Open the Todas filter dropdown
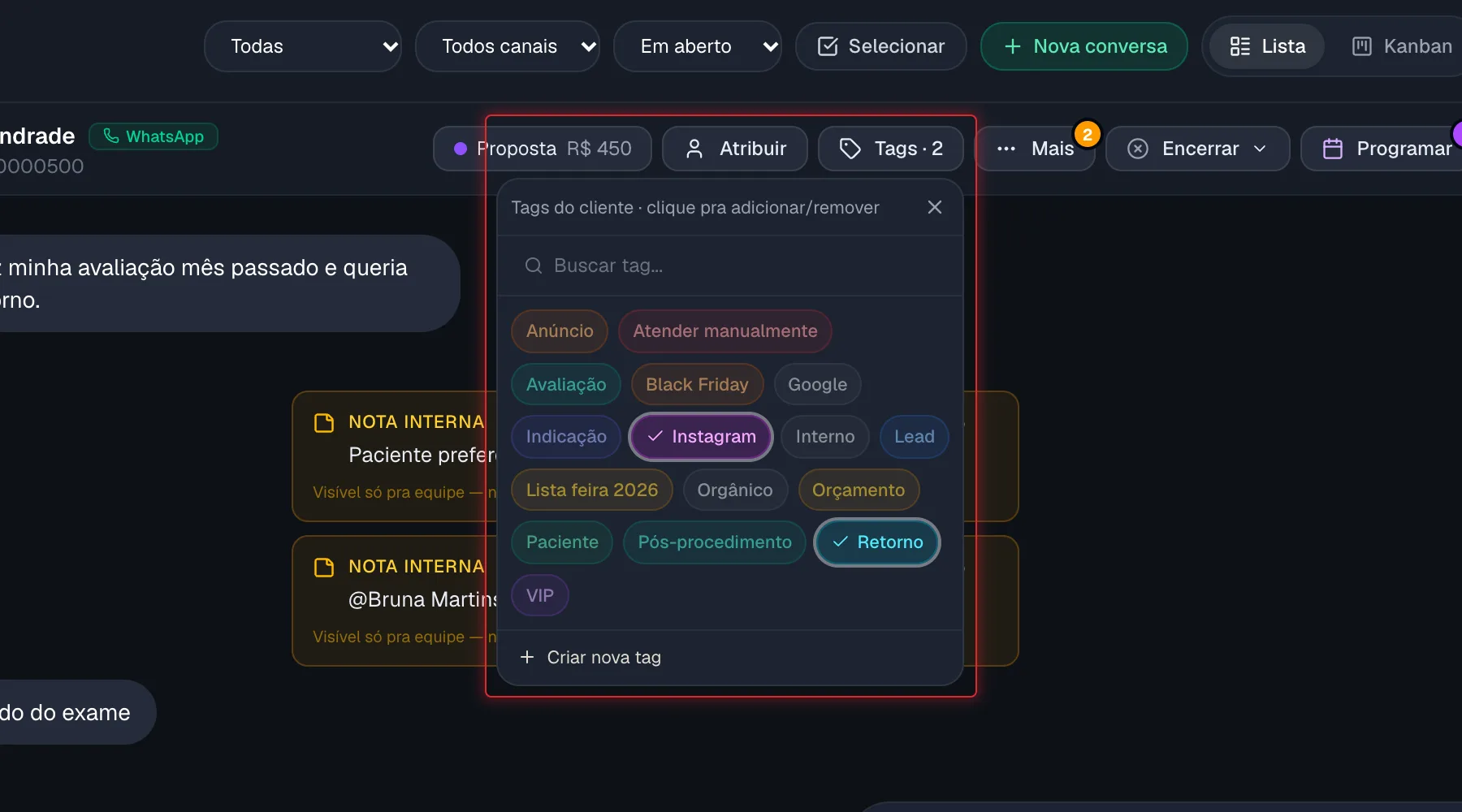The image size is (1462, 812). pos(303,46)
